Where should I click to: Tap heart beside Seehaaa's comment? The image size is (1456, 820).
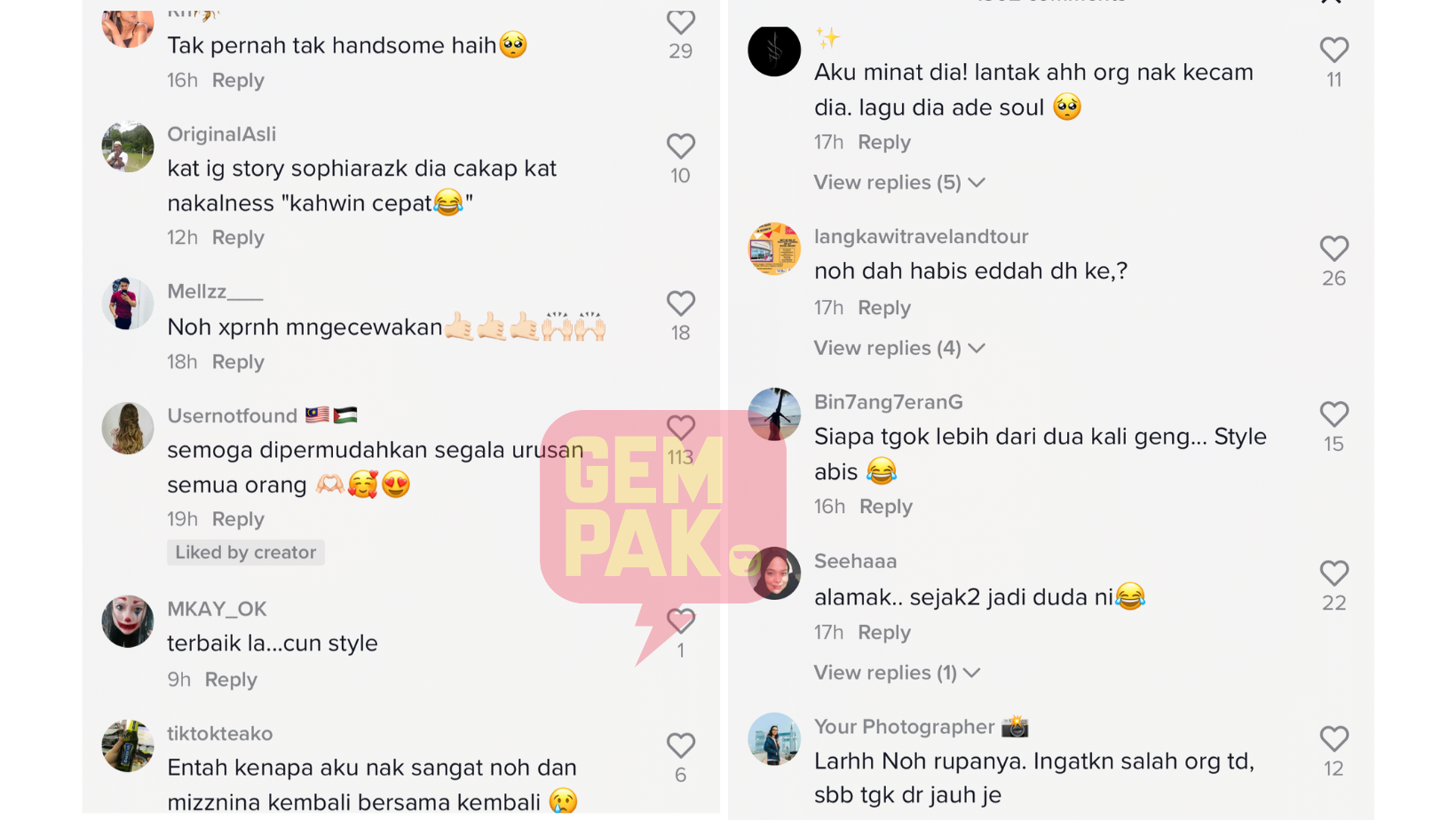click(1333, 573)
